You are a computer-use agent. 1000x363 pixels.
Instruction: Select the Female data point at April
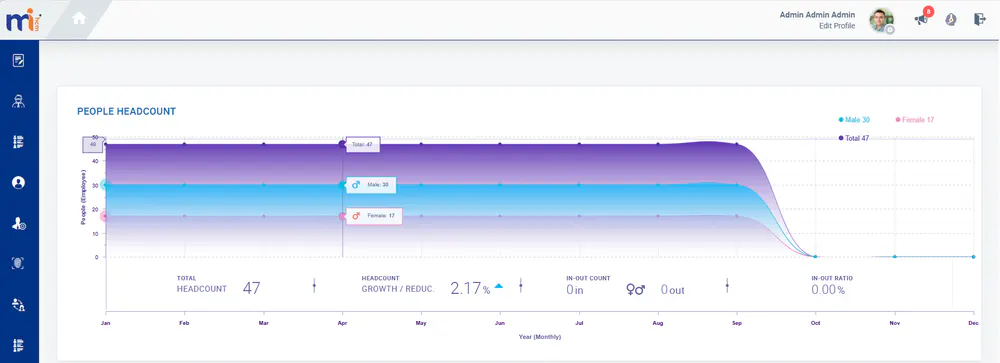click(x=342, y=216)
